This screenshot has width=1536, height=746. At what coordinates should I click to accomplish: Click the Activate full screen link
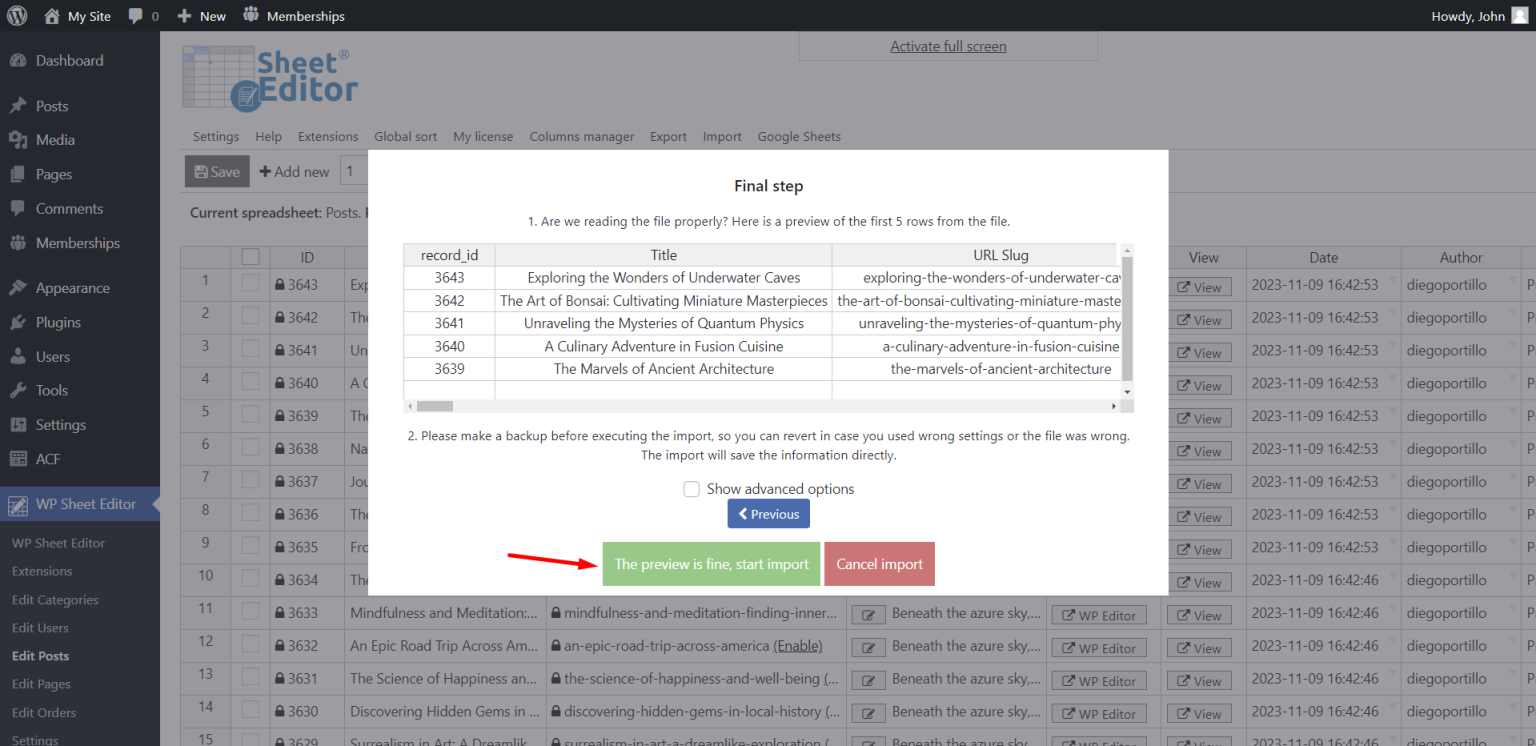click(x=947, y=46)
